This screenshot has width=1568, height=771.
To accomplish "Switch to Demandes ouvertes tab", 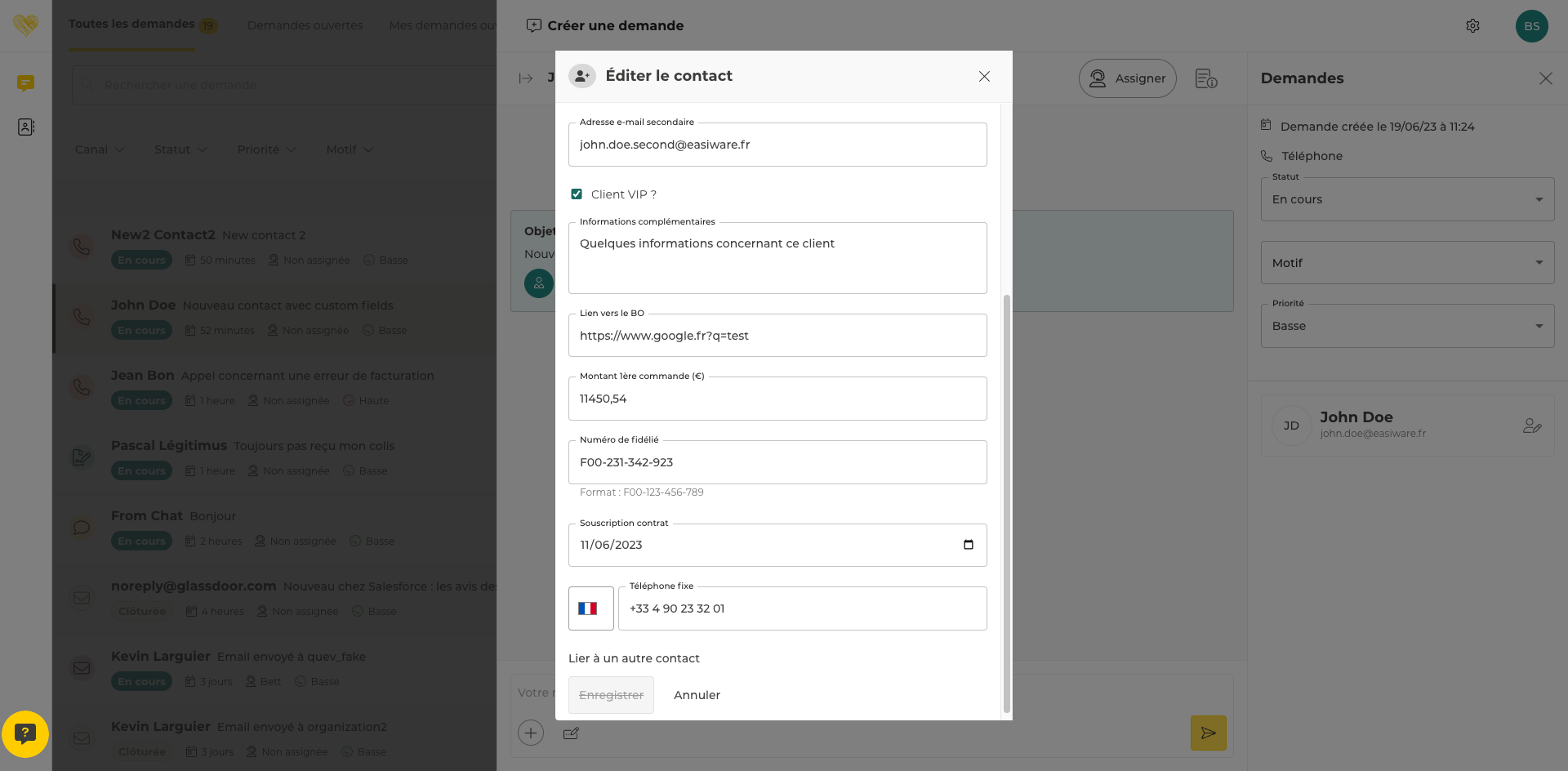I will pyautogui.click(x=305, y=25).
